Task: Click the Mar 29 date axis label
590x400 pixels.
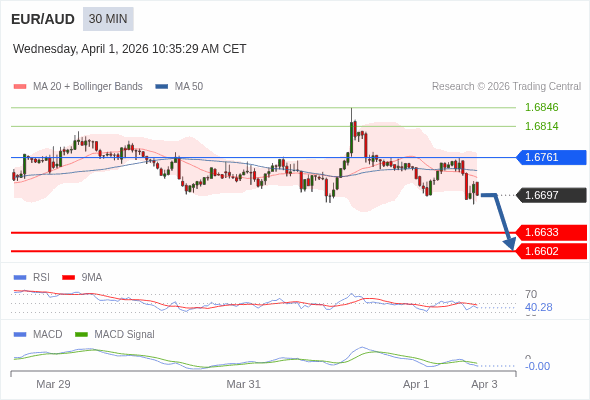Action: tap(53, 384)
